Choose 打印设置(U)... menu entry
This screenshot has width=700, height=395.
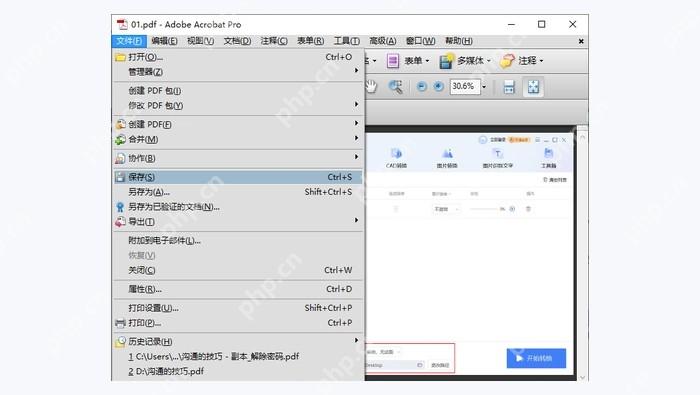[x=239, y=308]
